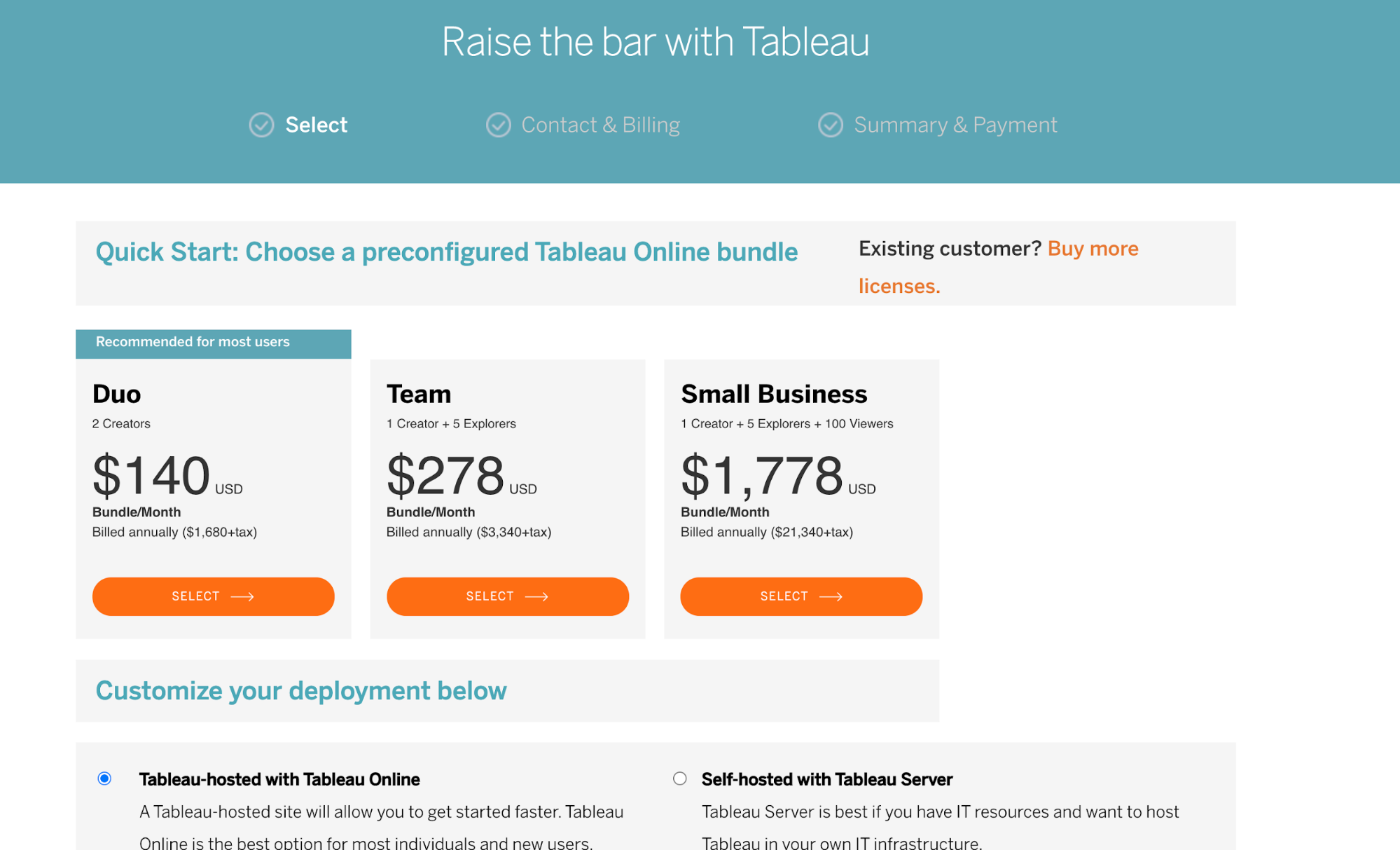The height and width of the screenshot is (850, 1400).
Task: Click the Small Business plan title
Action: pos(774,394)
